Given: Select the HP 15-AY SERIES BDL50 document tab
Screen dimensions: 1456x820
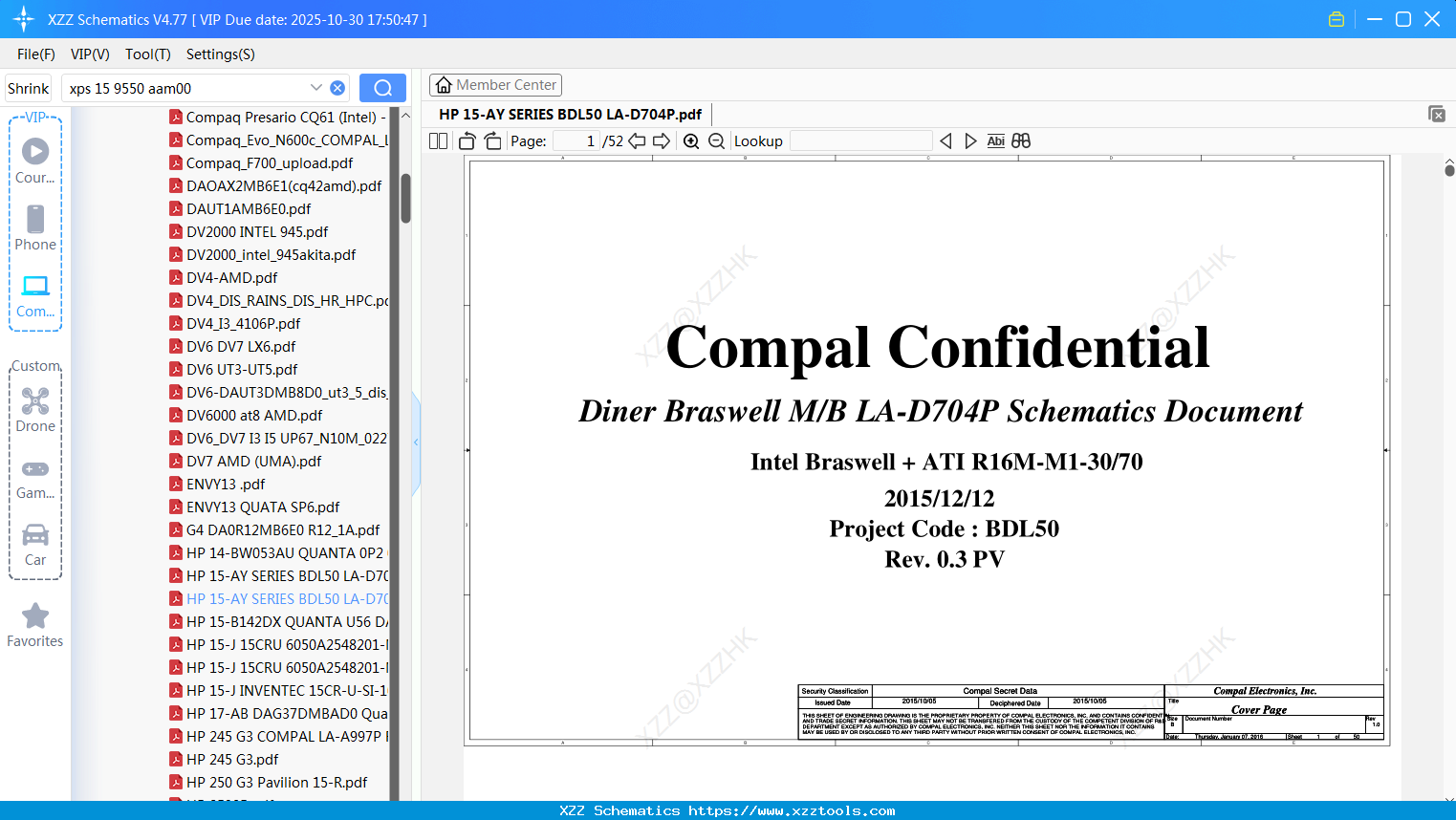Looking at the screenshot, I should click(570, 114).
